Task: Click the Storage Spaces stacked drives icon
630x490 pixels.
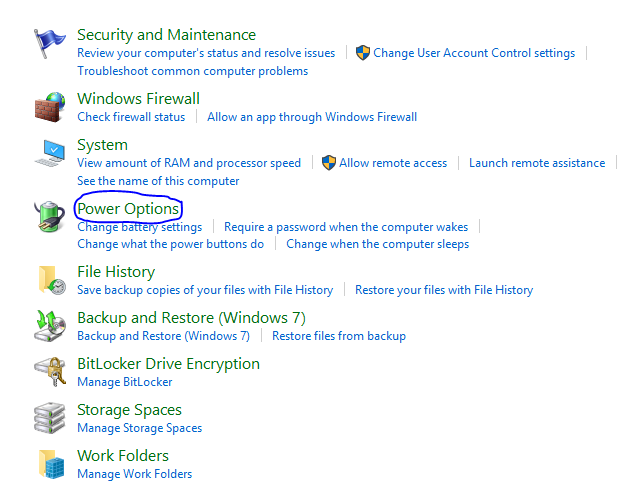Action: 50,418
